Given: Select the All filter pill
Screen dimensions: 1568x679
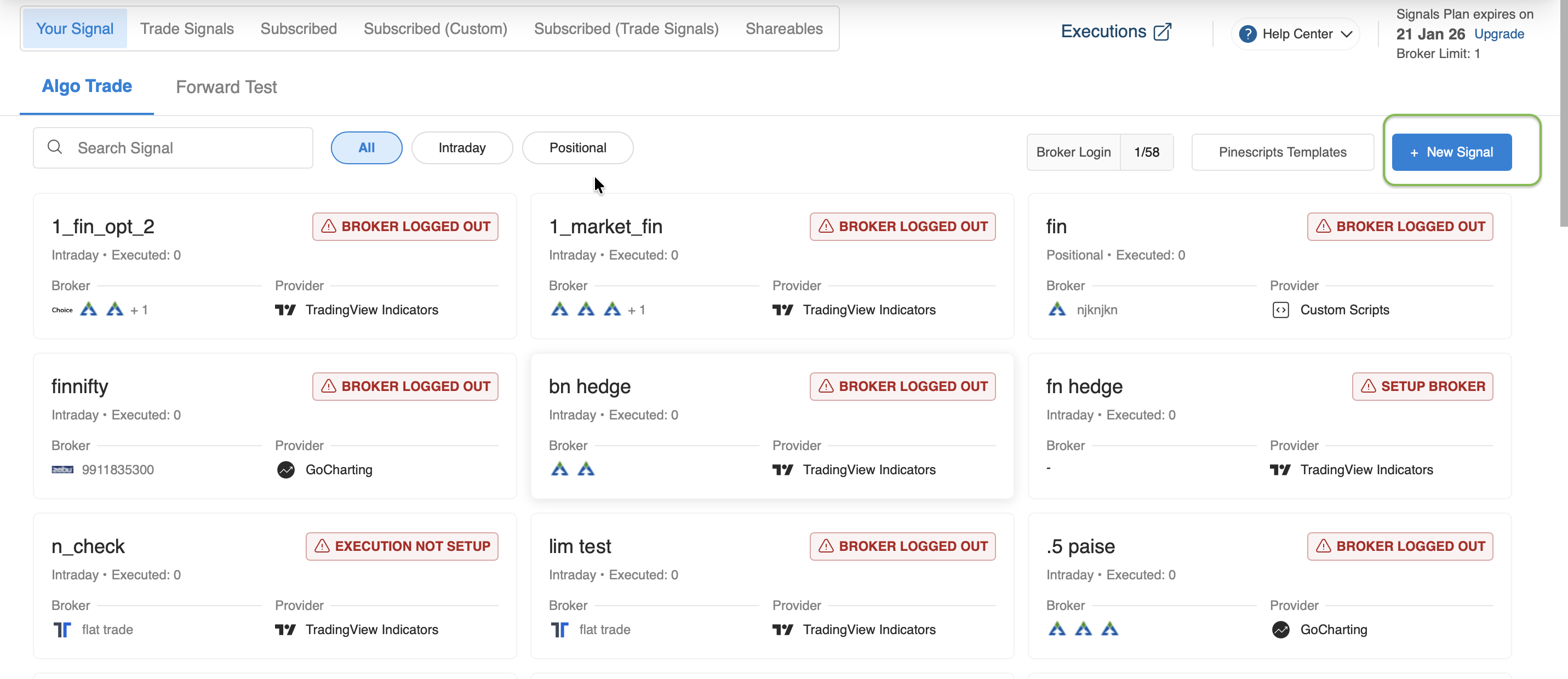Looking at the screenshot, I should point(367,148).
